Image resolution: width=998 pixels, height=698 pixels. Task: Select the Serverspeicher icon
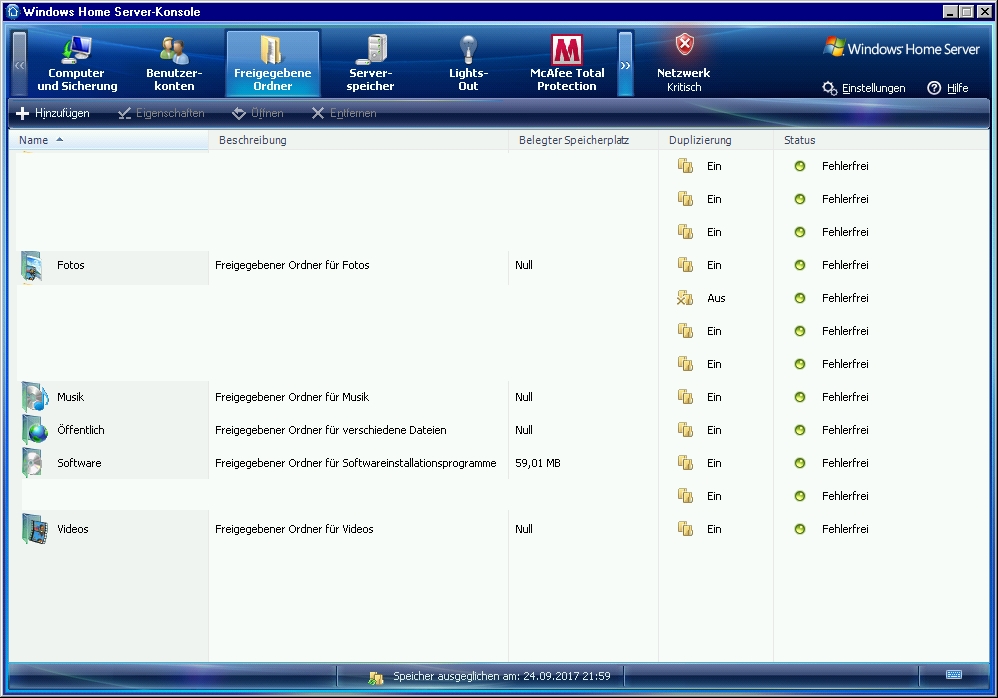pos(371,49)
